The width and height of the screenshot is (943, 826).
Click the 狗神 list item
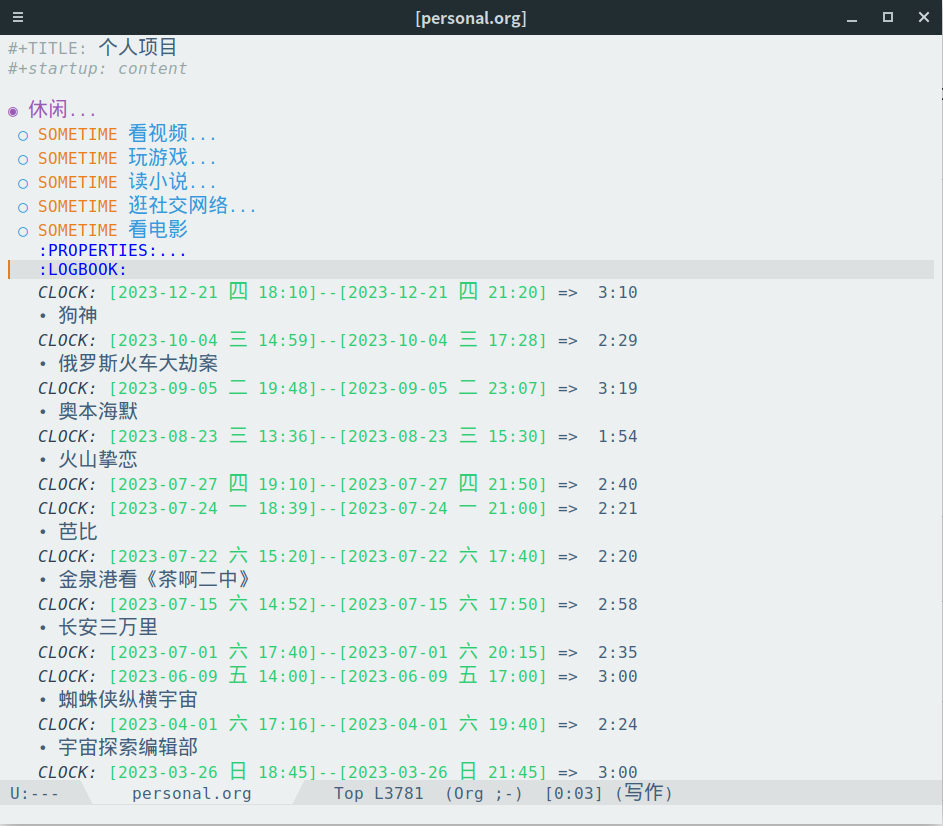click(78, 315)
